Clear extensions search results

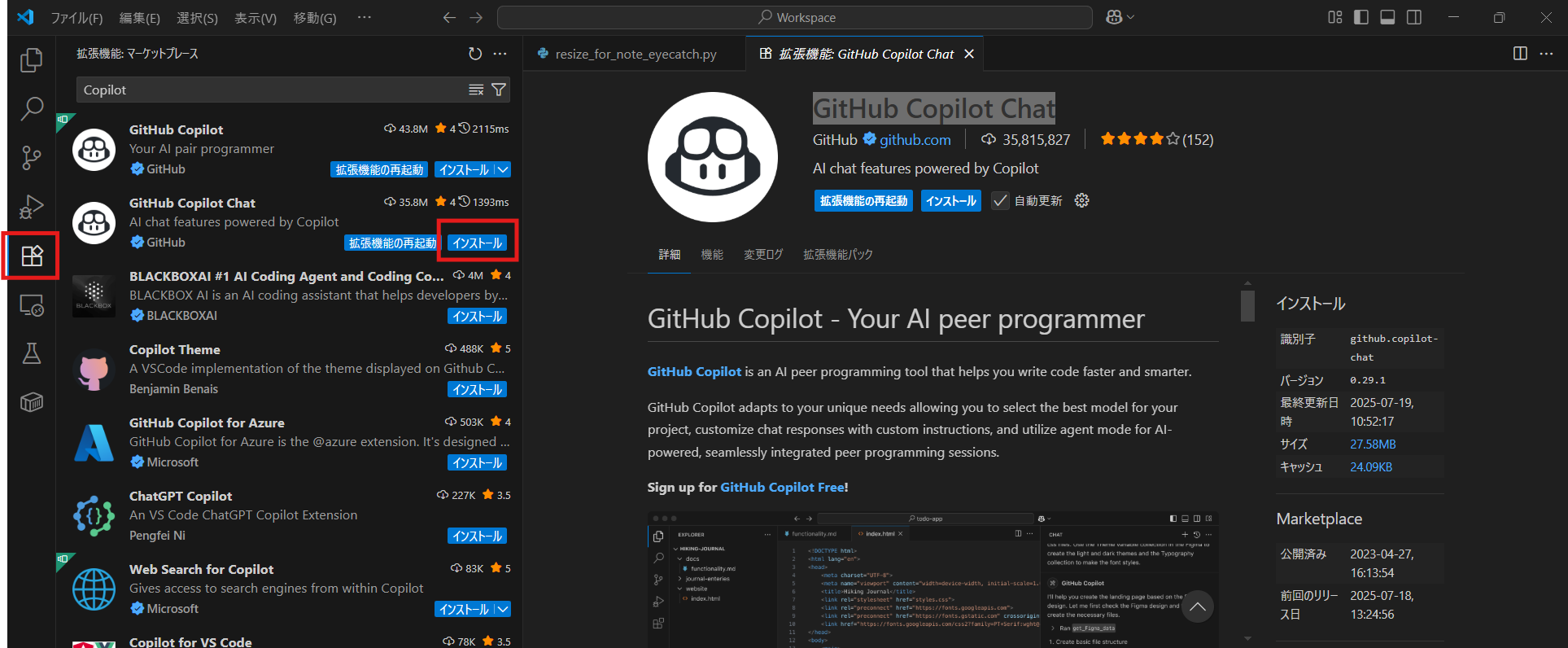(x=476, y=90)
